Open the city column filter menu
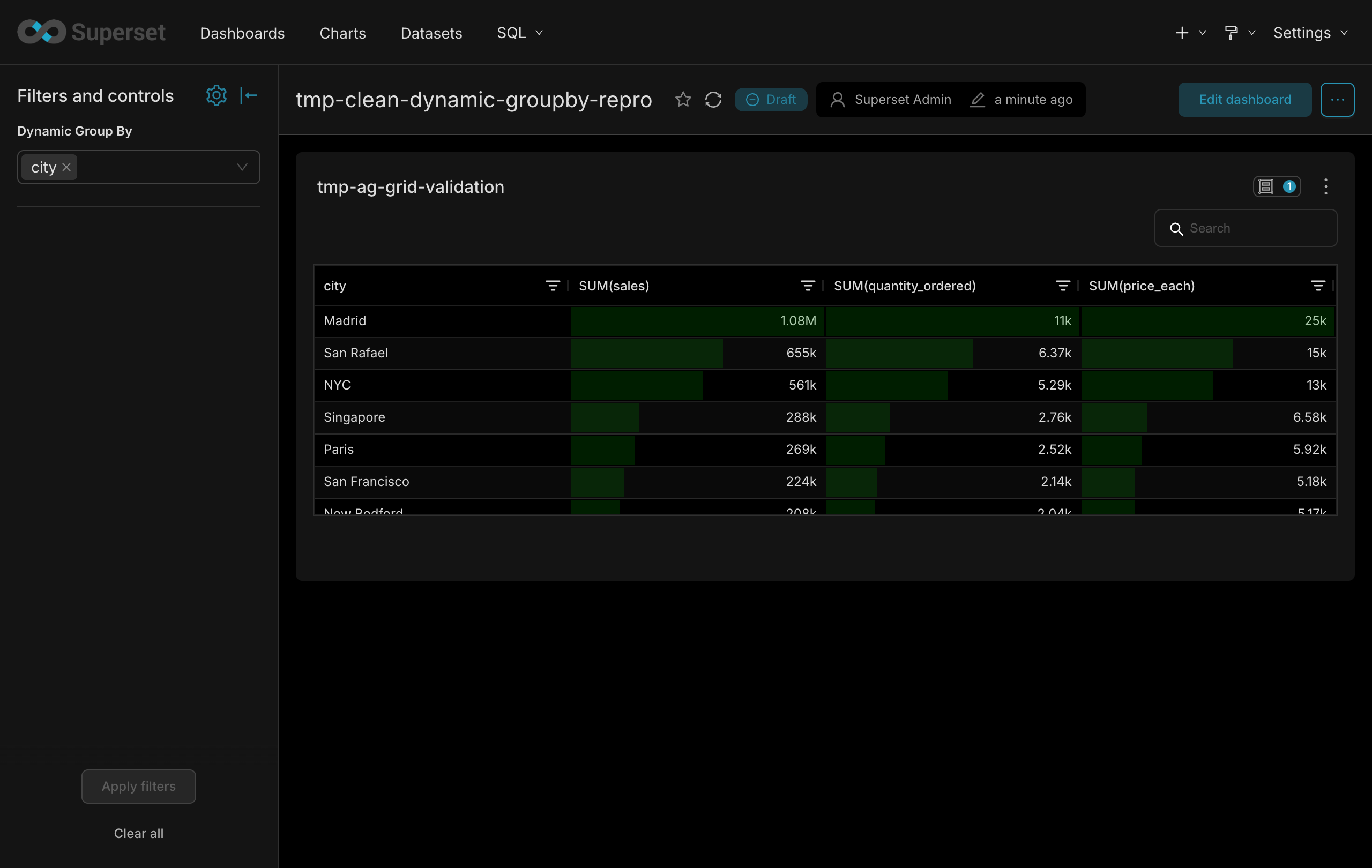The width and height of the screenshot is (1372, 868). [x=552, y=286]
